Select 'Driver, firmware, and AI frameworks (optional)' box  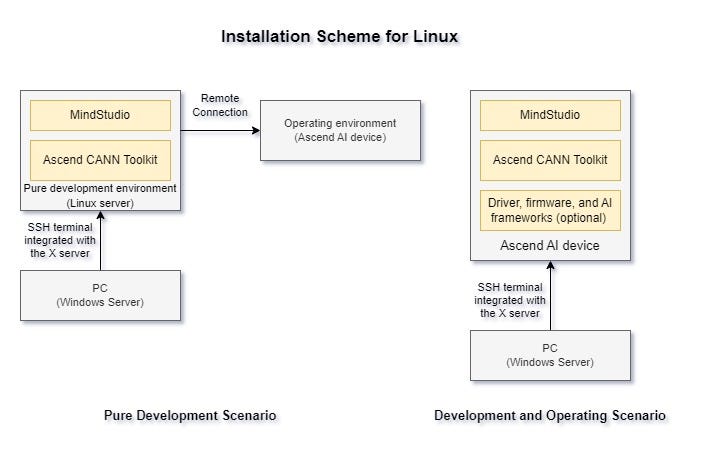tap(550, 210)
